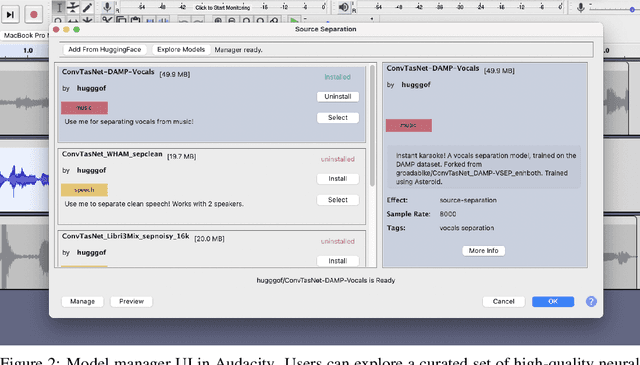Click the blue waveform track in the Audacity window
Viewport: 640px width, 365px height.
pyautogui.click(x=24, y=180)
